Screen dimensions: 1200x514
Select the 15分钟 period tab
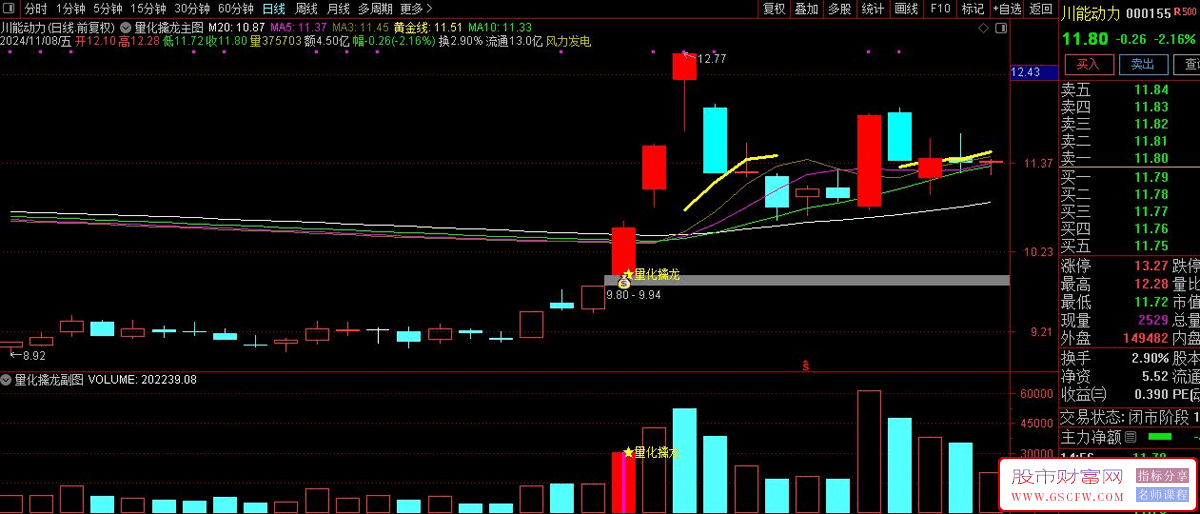149,9
